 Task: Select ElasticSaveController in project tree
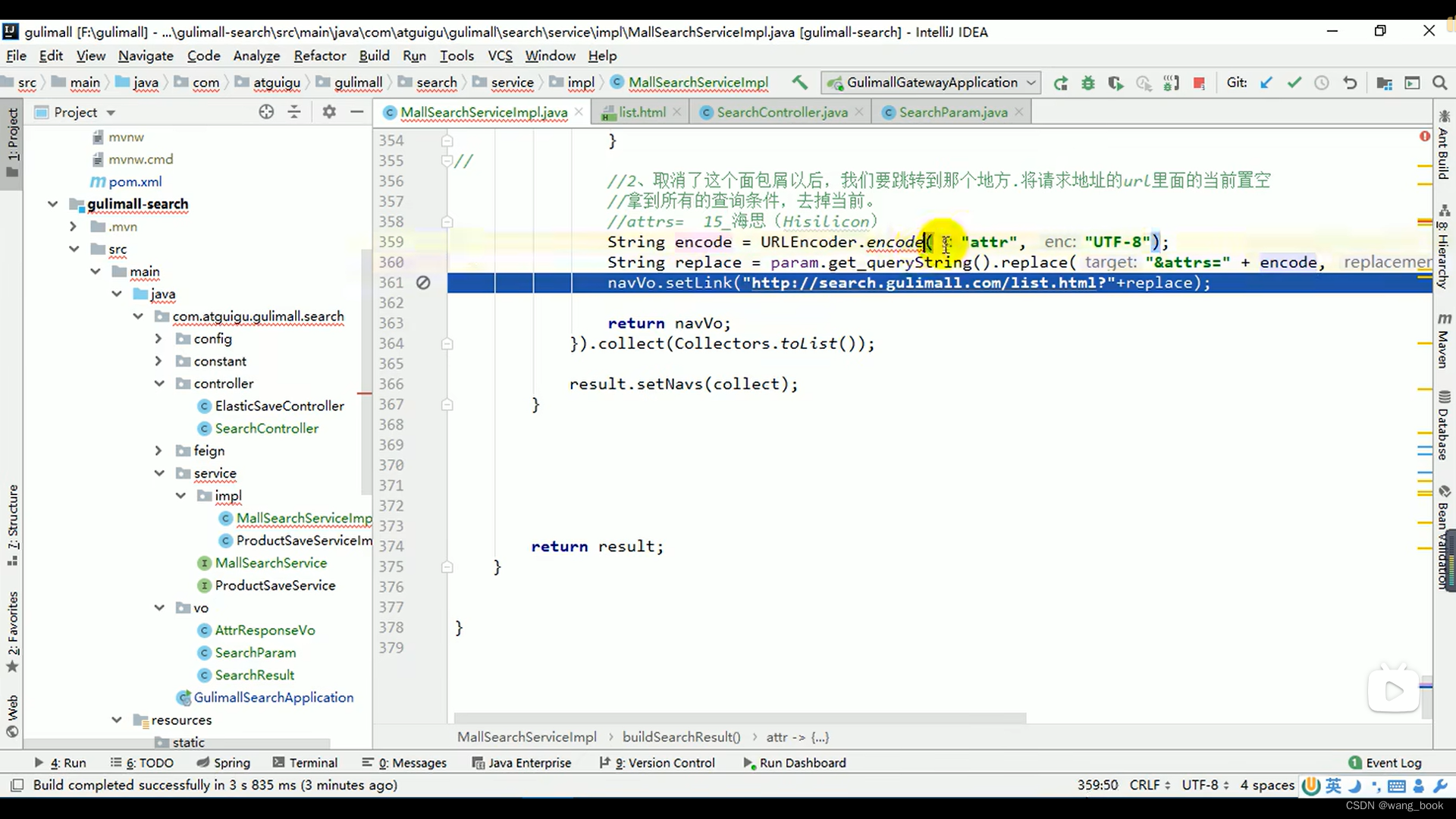279,406
